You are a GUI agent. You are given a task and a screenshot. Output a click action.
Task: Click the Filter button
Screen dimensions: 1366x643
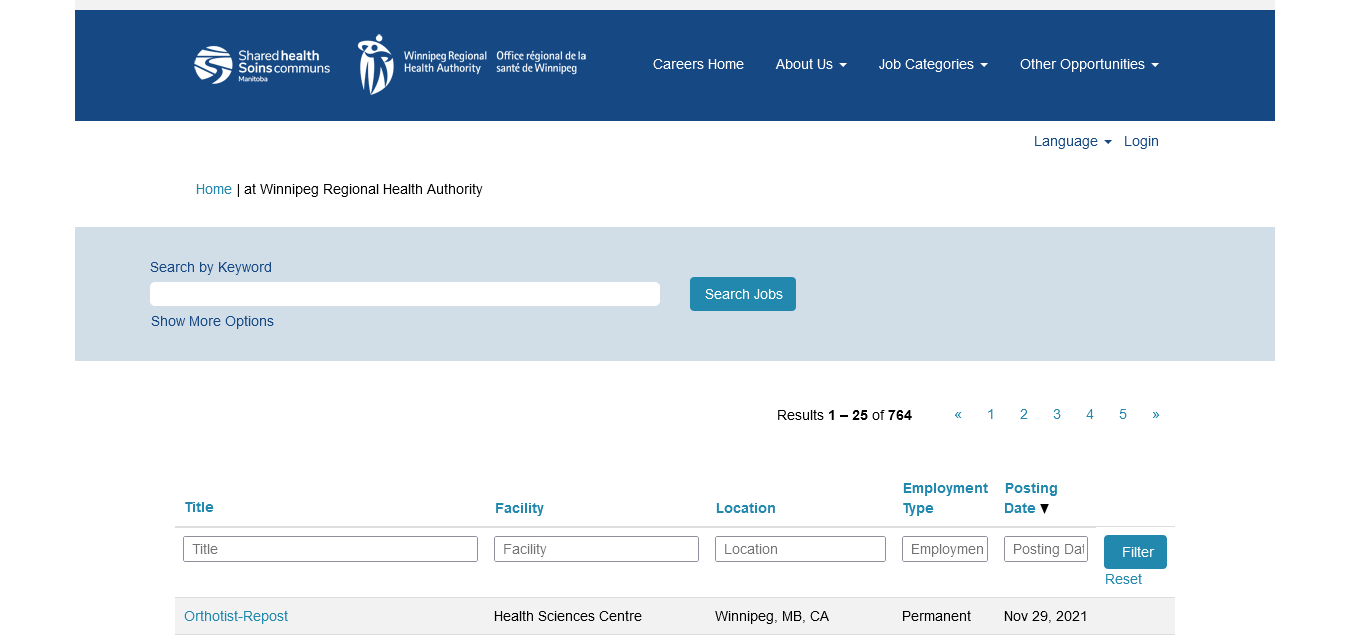[1135, 552]
